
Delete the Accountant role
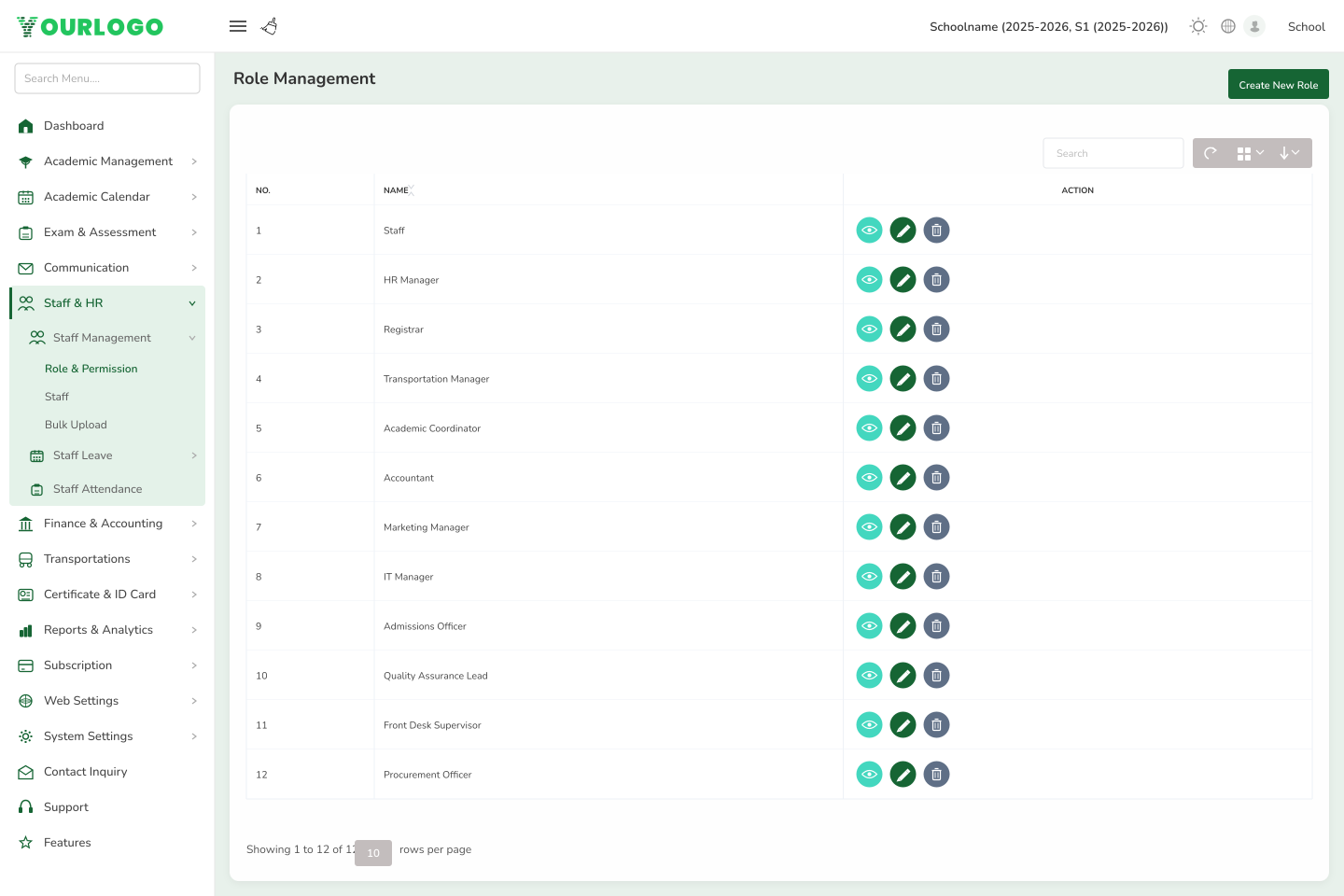pyautogui.click(x=936, y=478)
